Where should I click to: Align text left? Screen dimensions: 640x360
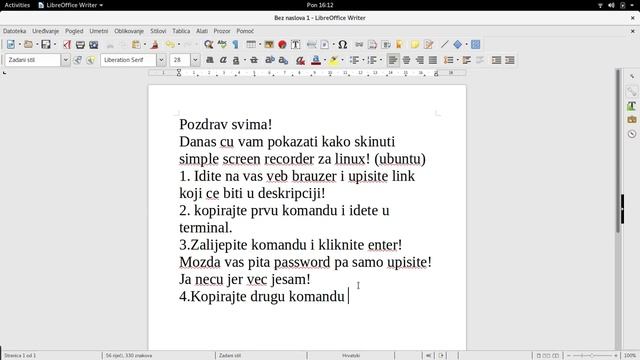(x=393, y=60)
